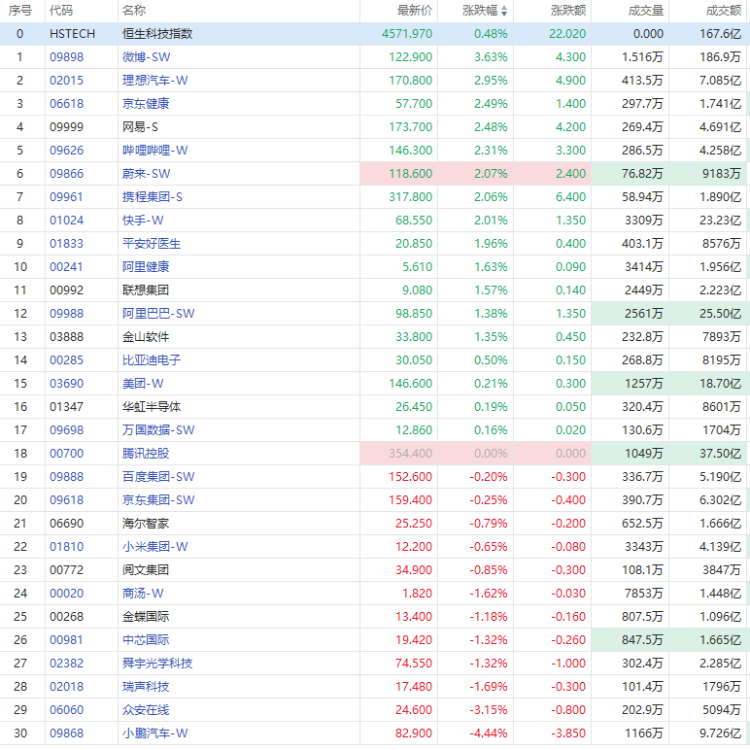
Task: Open 携程集团-S stock link
Action: (152, 197)
